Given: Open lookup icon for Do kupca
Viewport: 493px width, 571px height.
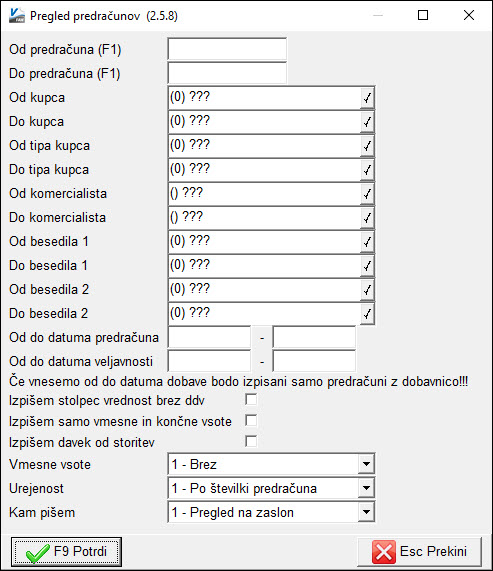Looking at the screenshot, I should [367, 122].
